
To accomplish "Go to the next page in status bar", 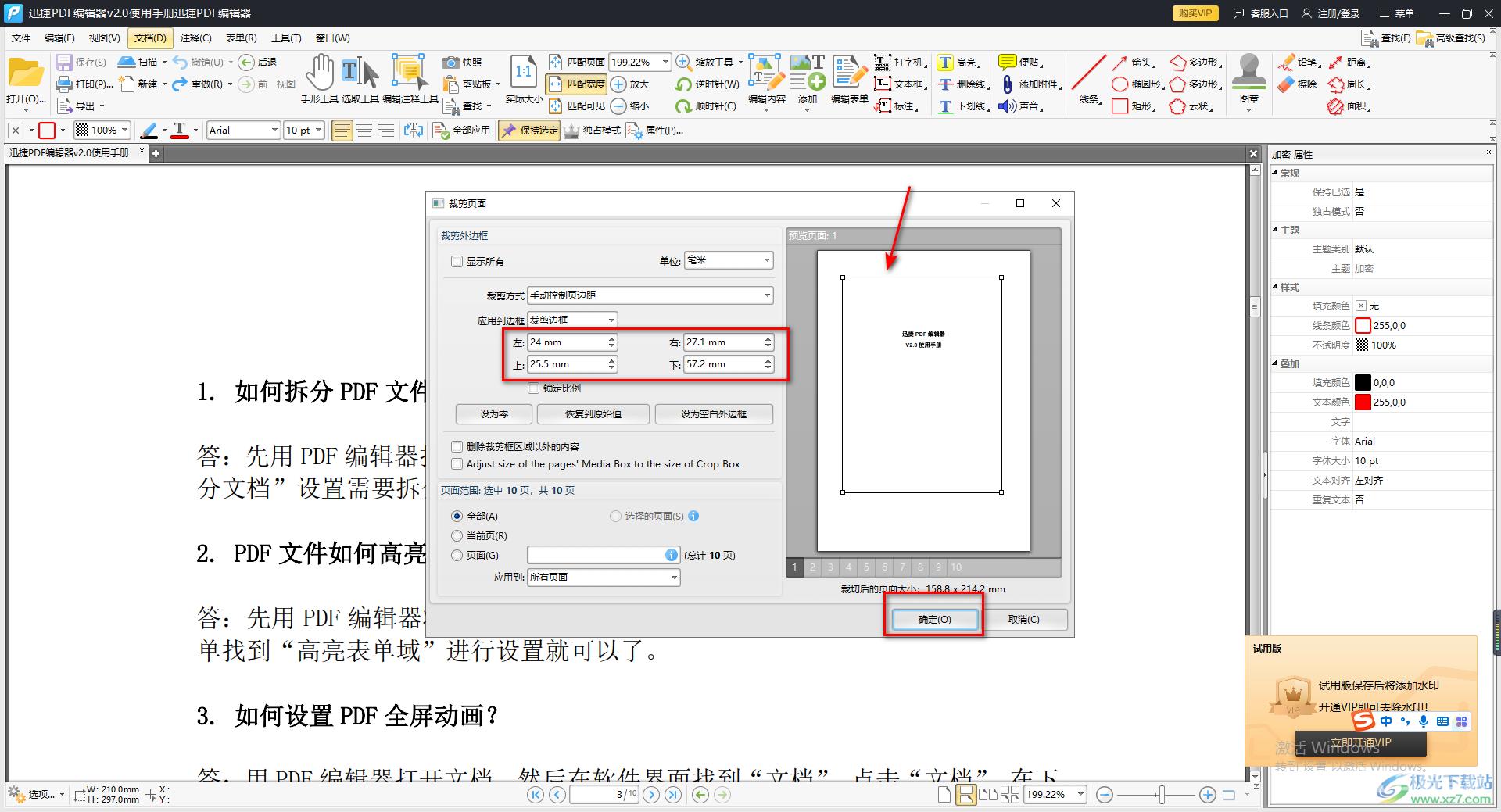I will [651, 795].
